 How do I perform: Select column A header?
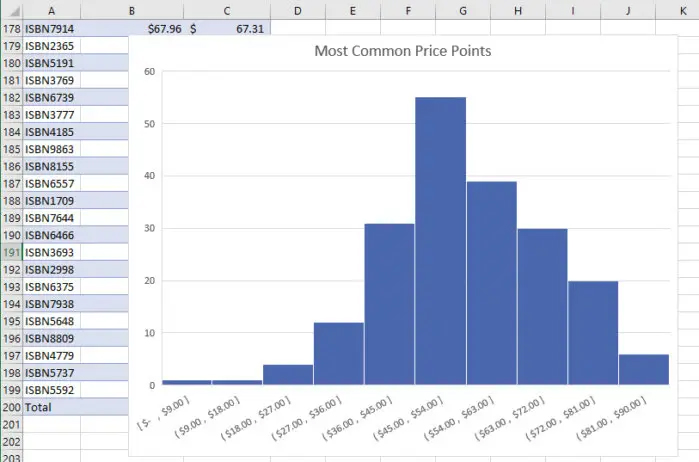coord(51,10)
